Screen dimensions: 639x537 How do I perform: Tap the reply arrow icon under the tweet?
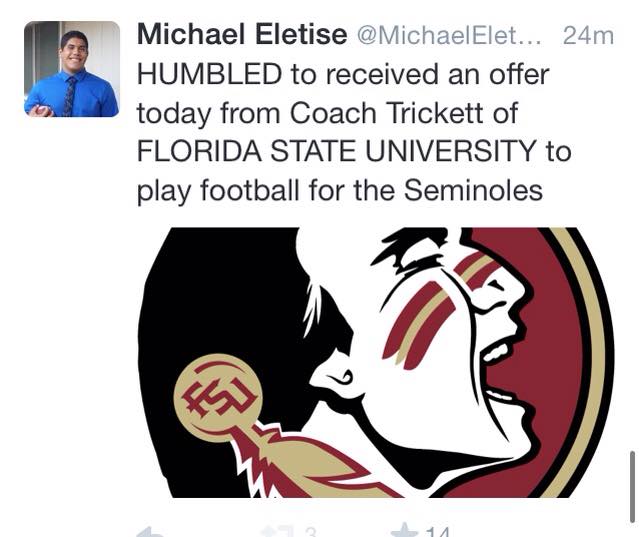tap(150, 531)
